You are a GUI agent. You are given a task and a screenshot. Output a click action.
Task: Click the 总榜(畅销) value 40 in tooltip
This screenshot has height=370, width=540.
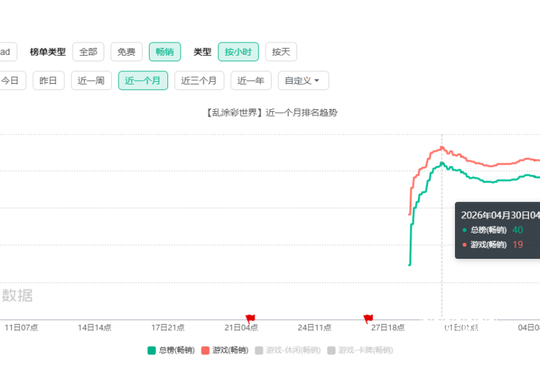[x=517, y=230]
